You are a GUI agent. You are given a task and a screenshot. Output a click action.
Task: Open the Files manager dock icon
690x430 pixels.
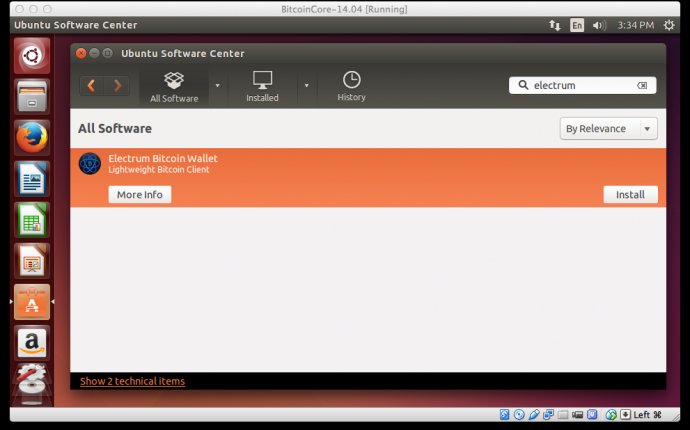click(32, 97)
